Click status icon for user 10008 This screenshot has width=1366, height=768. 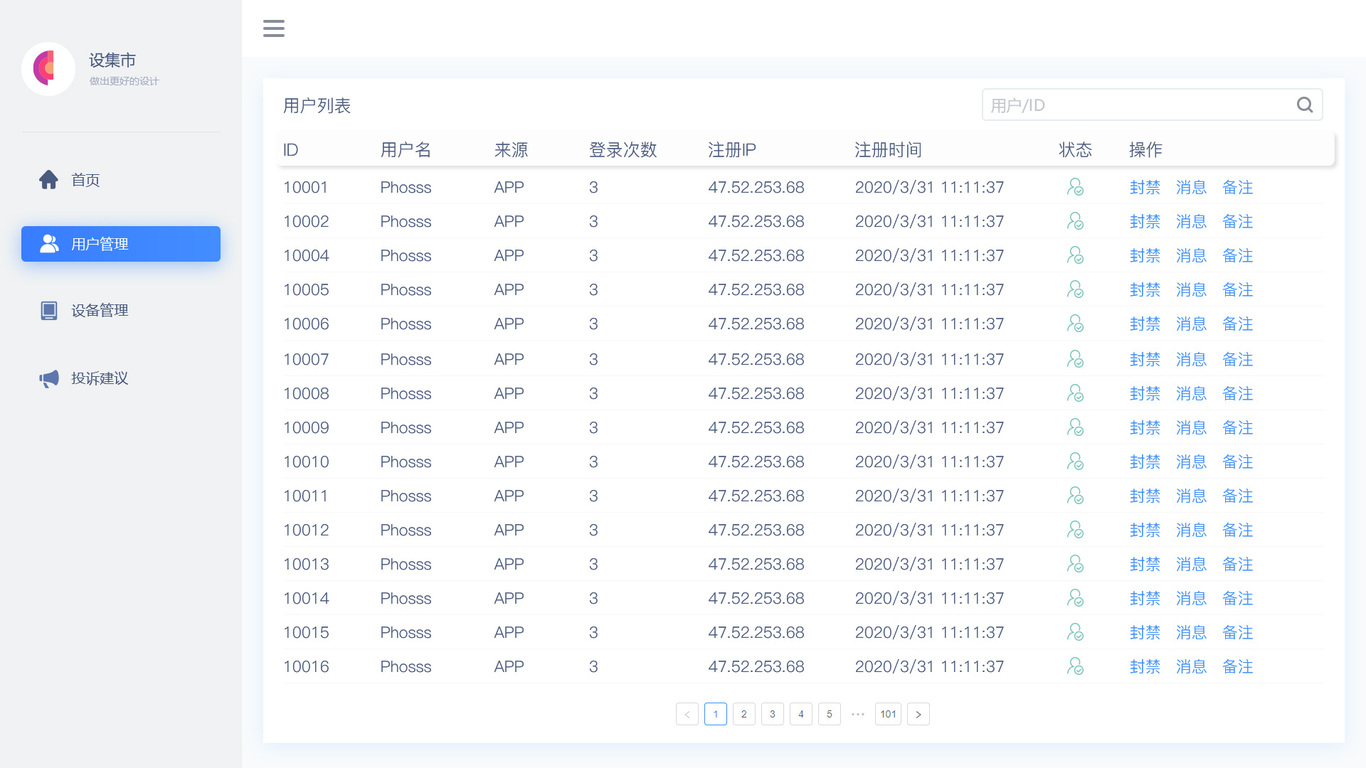[x=1075, y=393]
